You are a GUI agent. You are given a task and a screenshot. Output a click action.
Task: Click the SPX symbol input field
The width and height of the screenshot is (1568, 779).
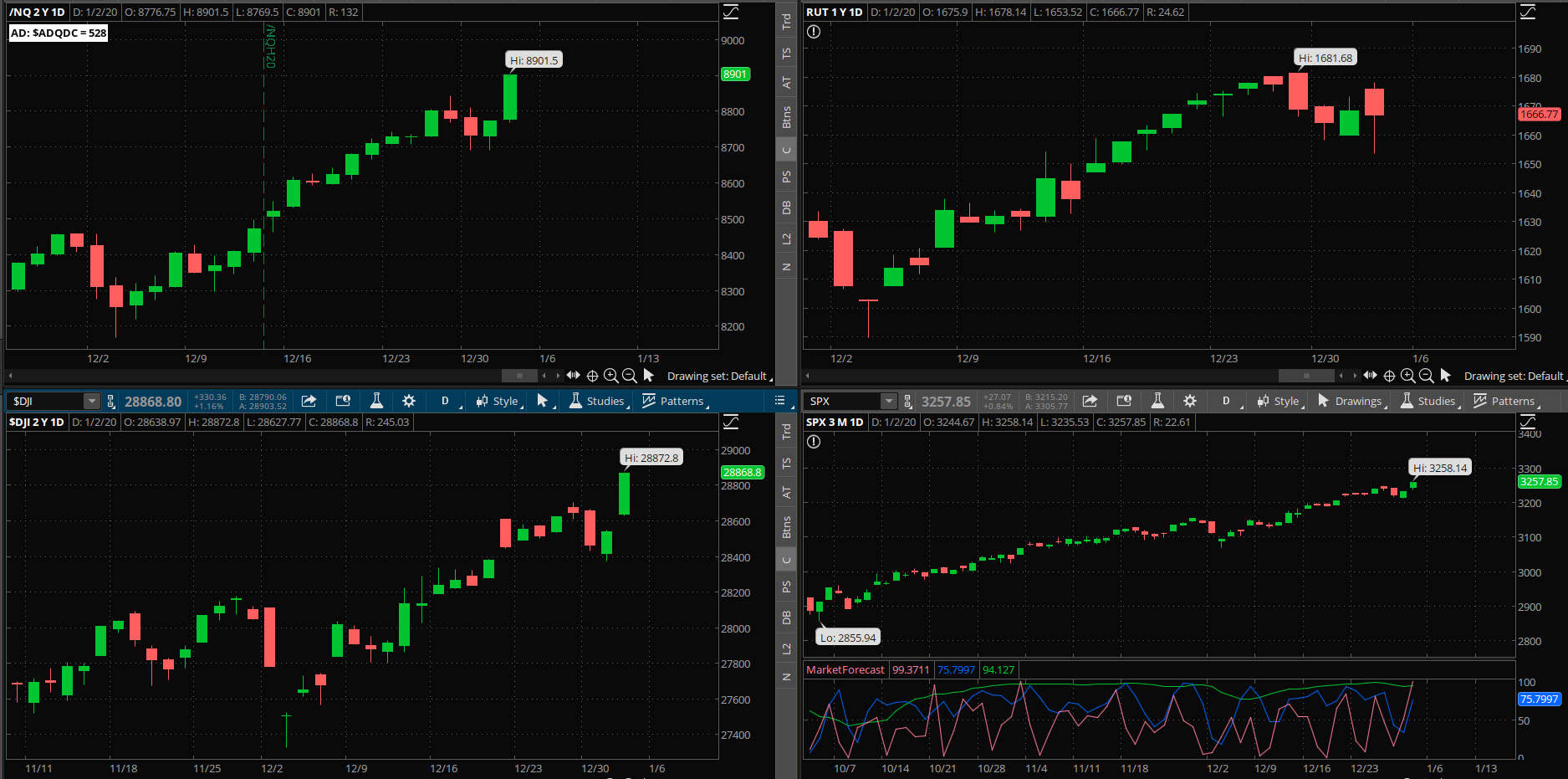(844, 402)
